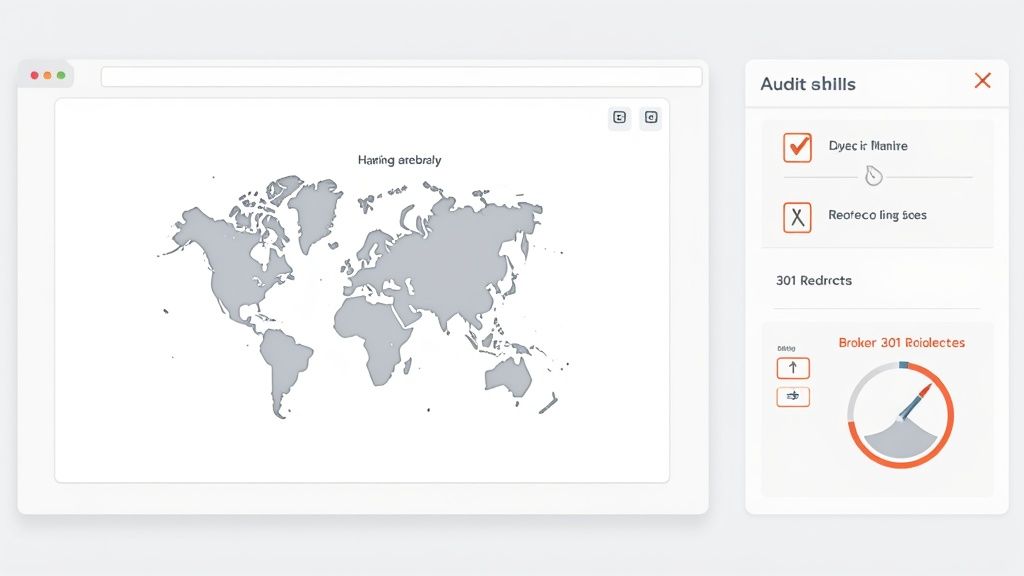Image resolution: width=1024 pixels, height=576 pixels.
Task: Expand the audit checklist card
Action: pos(876,180)
